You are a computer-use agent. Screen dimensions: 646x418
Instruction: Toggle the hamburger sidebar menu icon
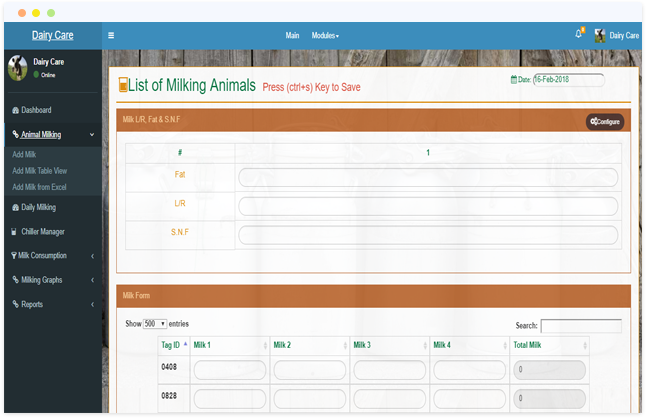pos(111,35)
